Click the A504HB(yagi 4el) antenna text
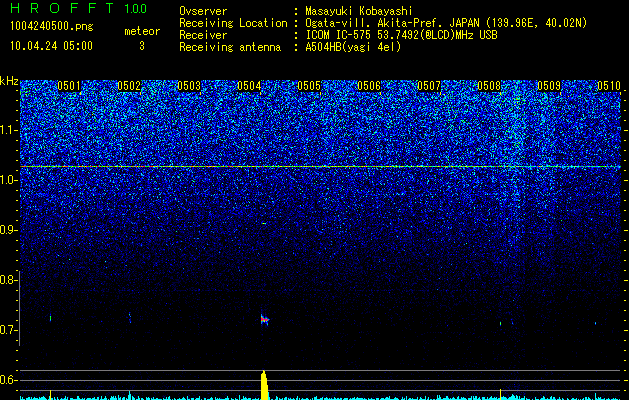The width and height of the screenshot is (629, 400). (353, 47)
